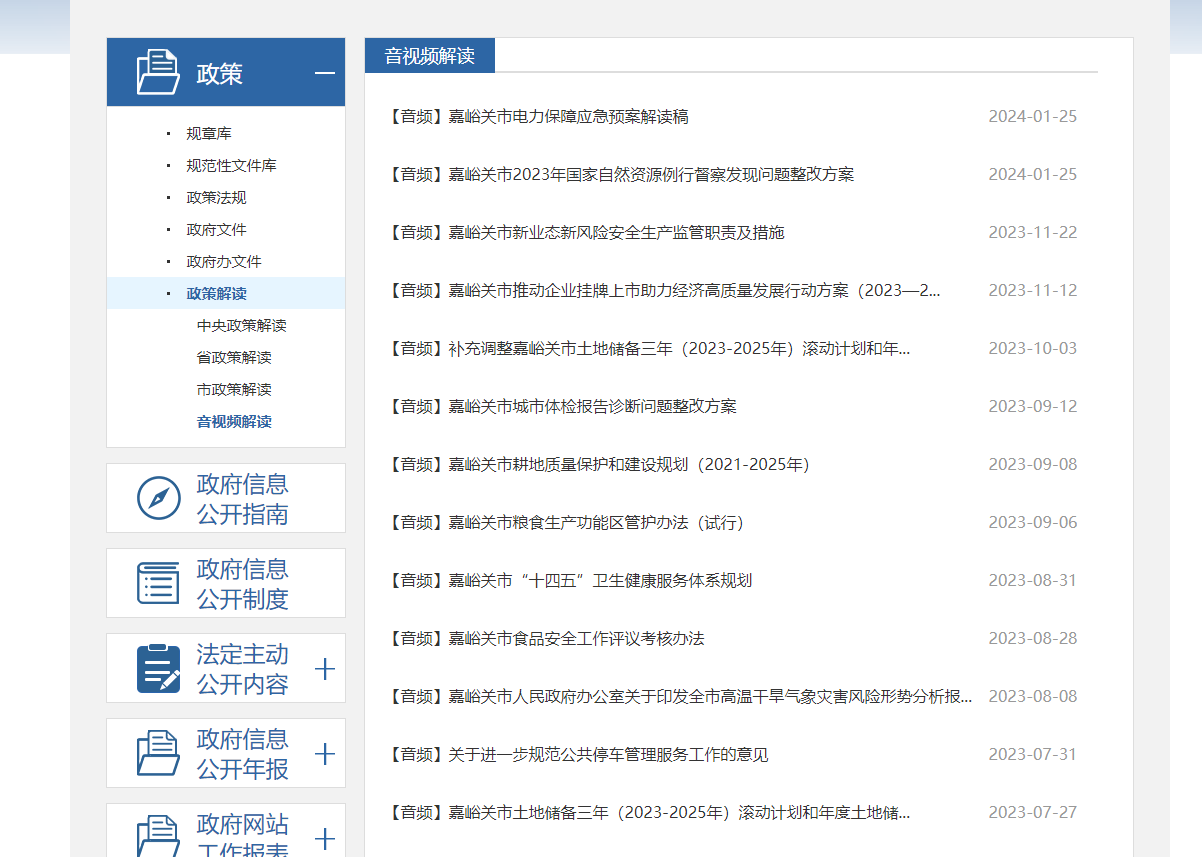This screenshot has height=857, width=1202.
Task: Expand the 法定主动公开内容 section
Action: 324,669
